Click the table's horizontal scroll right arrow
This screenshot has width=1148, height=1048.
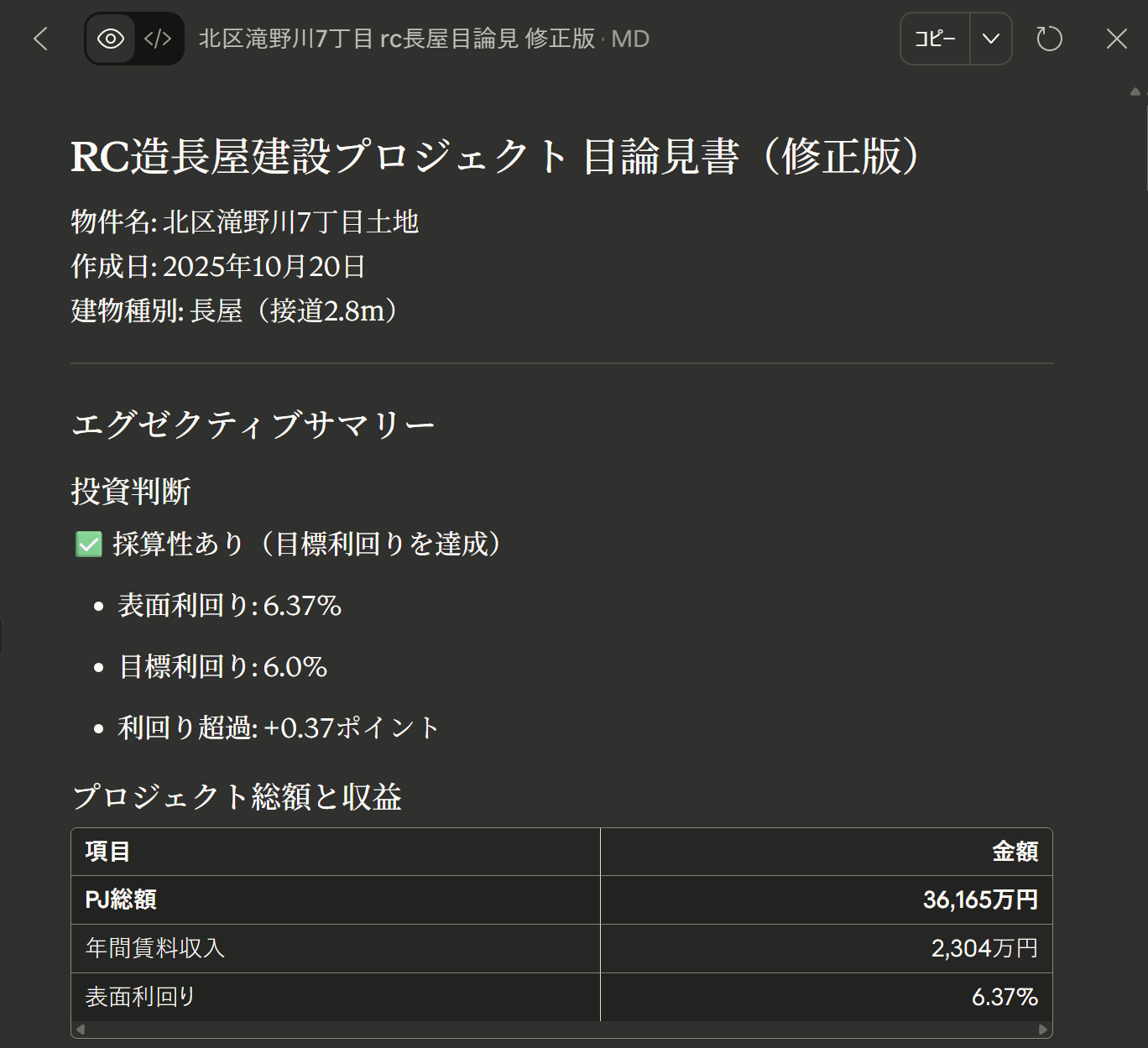(x=1043, y=1030)
